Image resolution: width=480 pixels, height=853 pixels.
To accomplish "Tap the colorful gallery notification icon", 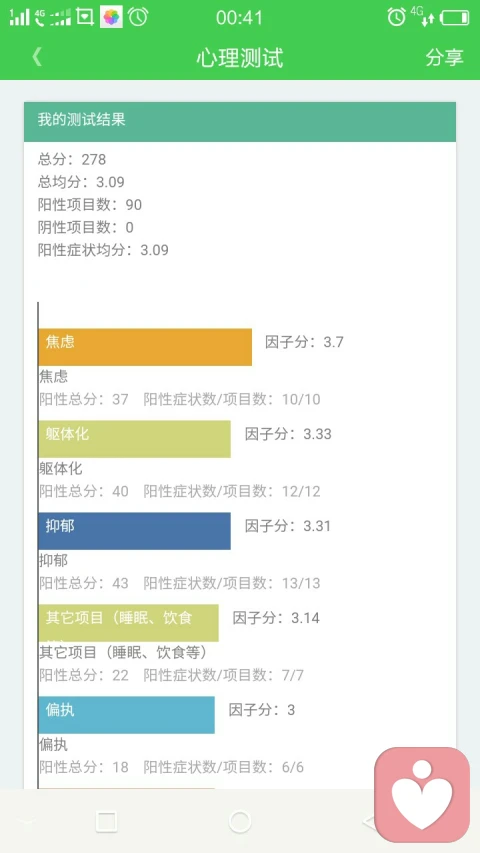I will pos(112,17).
